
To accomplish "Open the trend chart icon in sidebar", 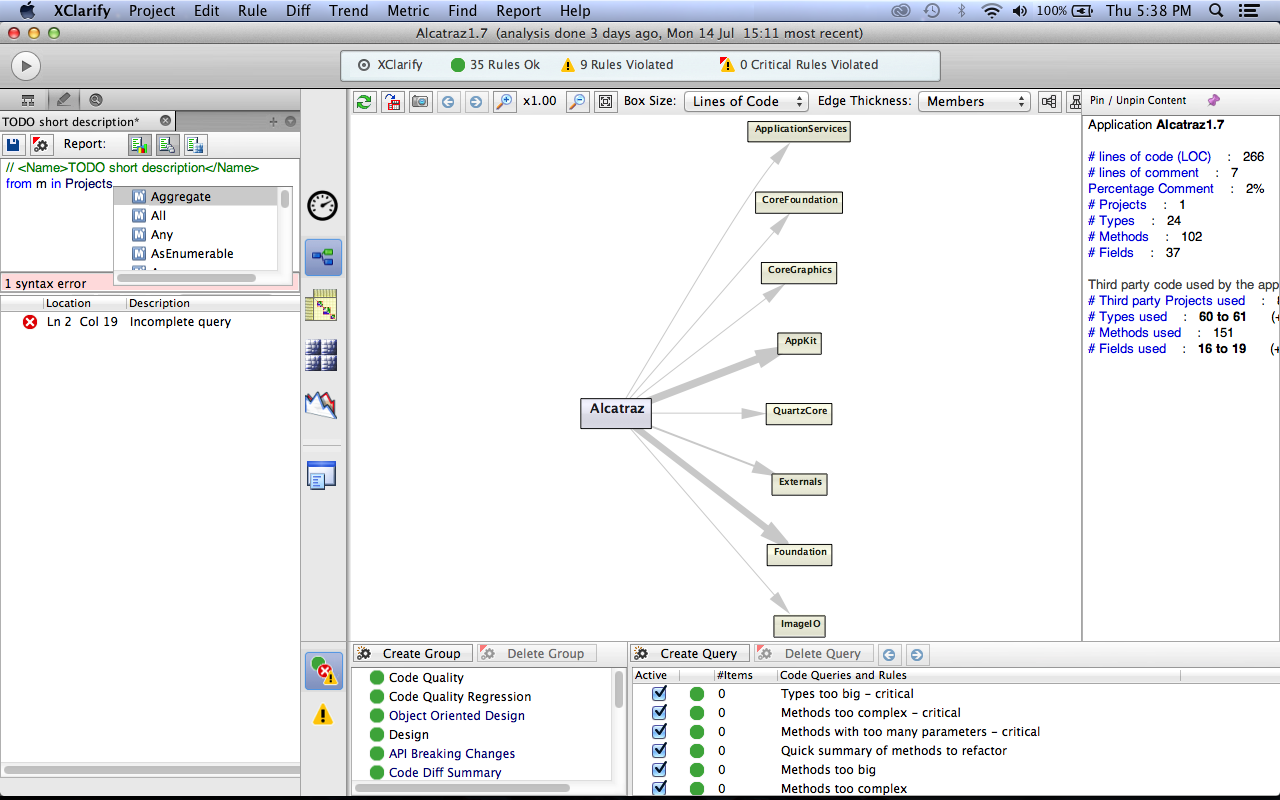I will [321, 404].
